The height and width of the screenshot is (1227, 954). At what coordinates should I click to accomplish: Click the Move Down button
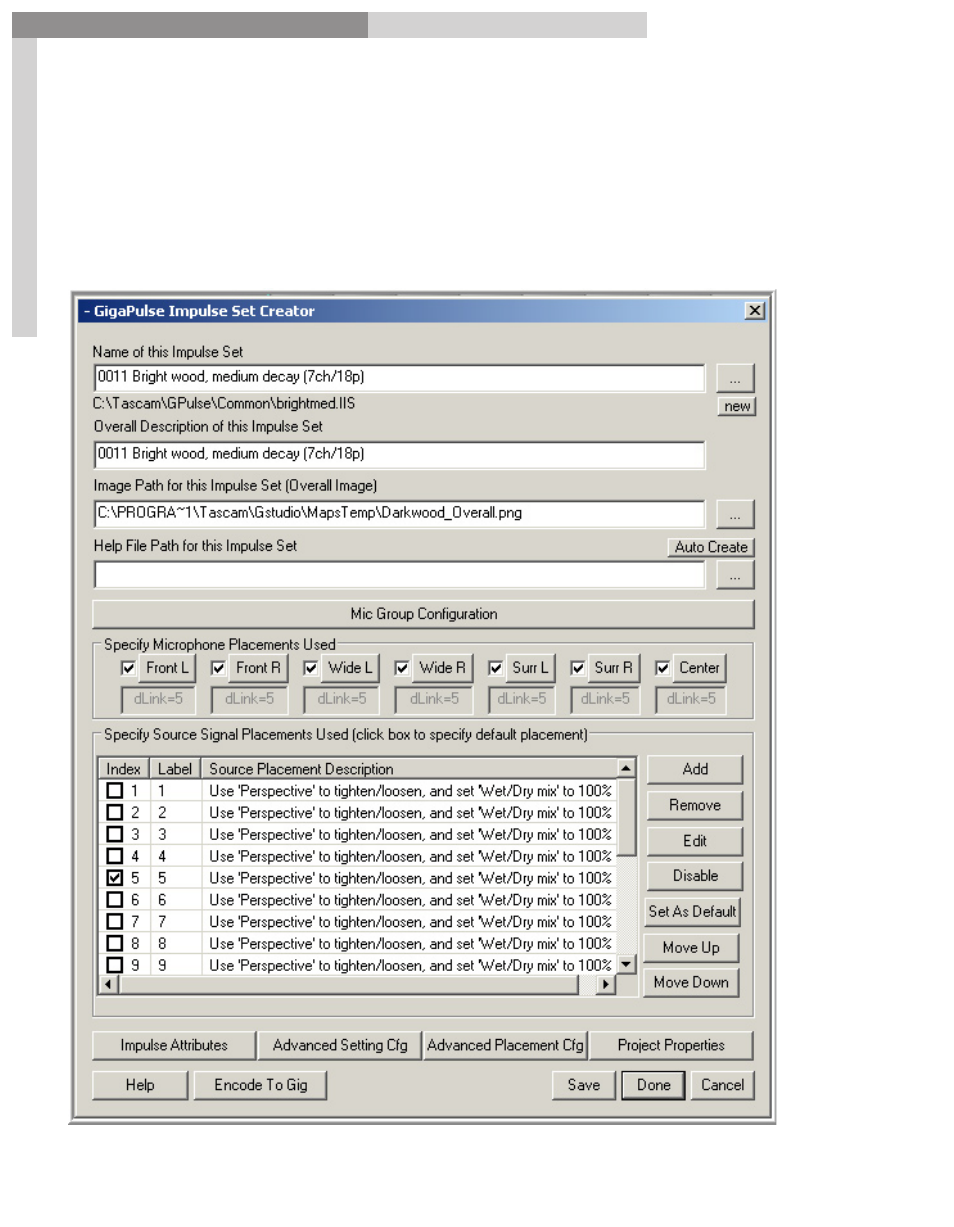point(690,982)
